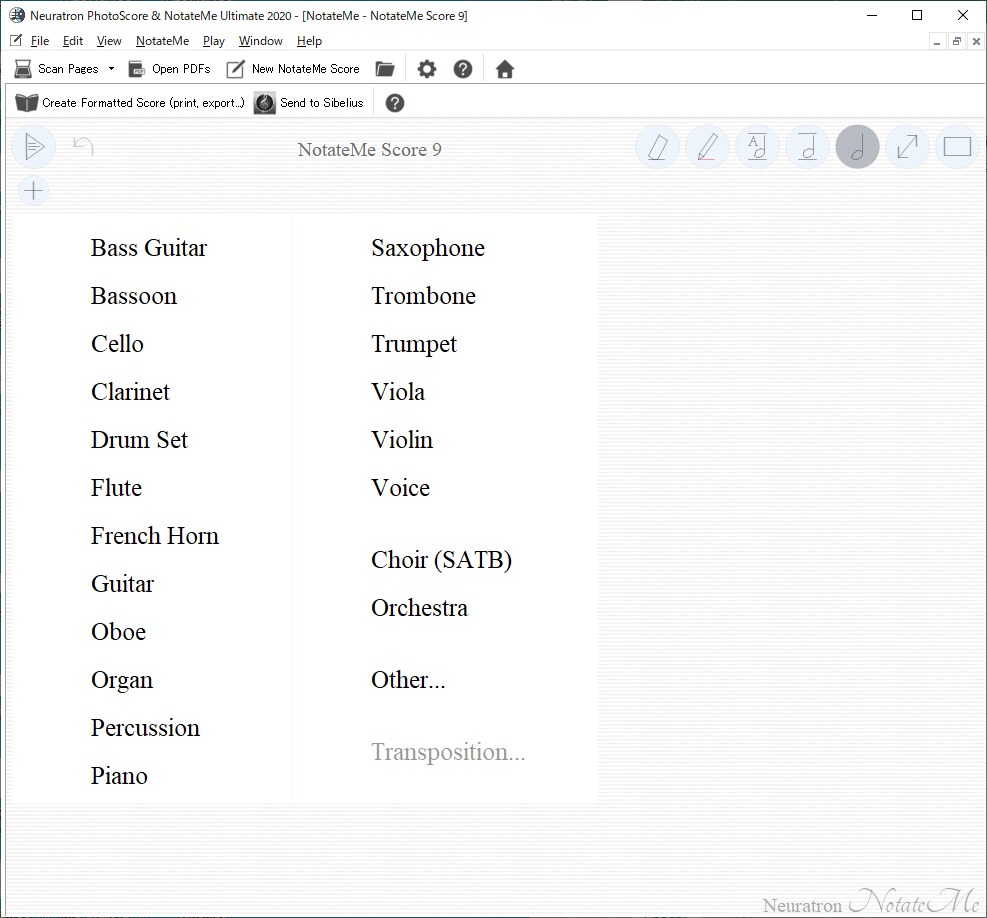Select the underlined note tool
The image size is (987, 918).
[808, 147]
